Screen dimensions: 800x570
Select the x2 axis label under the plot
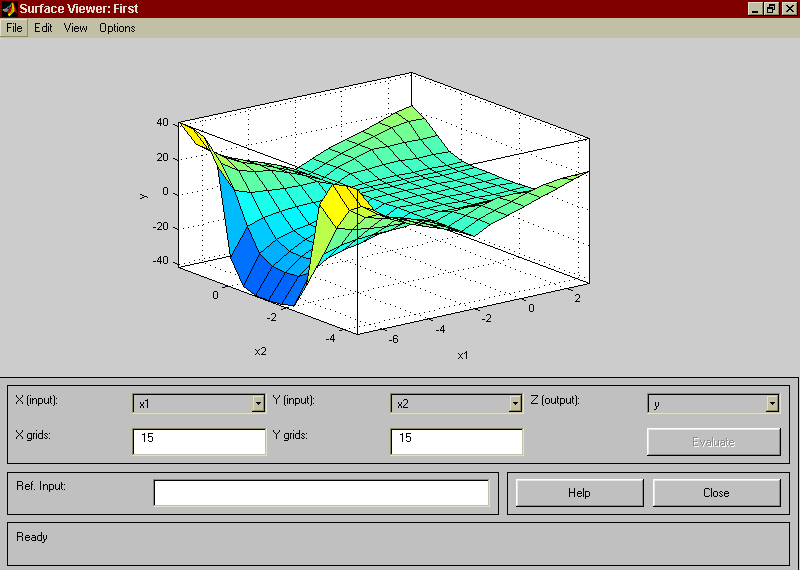pos(260,351)
